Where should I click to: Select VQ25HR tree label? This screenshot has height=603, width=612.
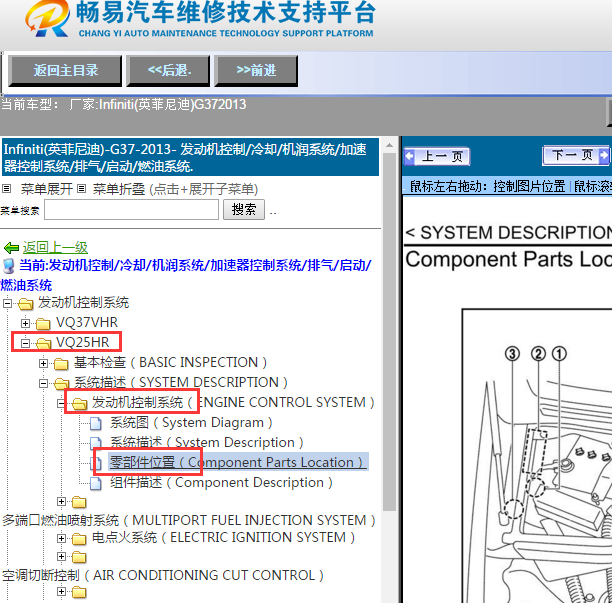click(x=82, y=342)
